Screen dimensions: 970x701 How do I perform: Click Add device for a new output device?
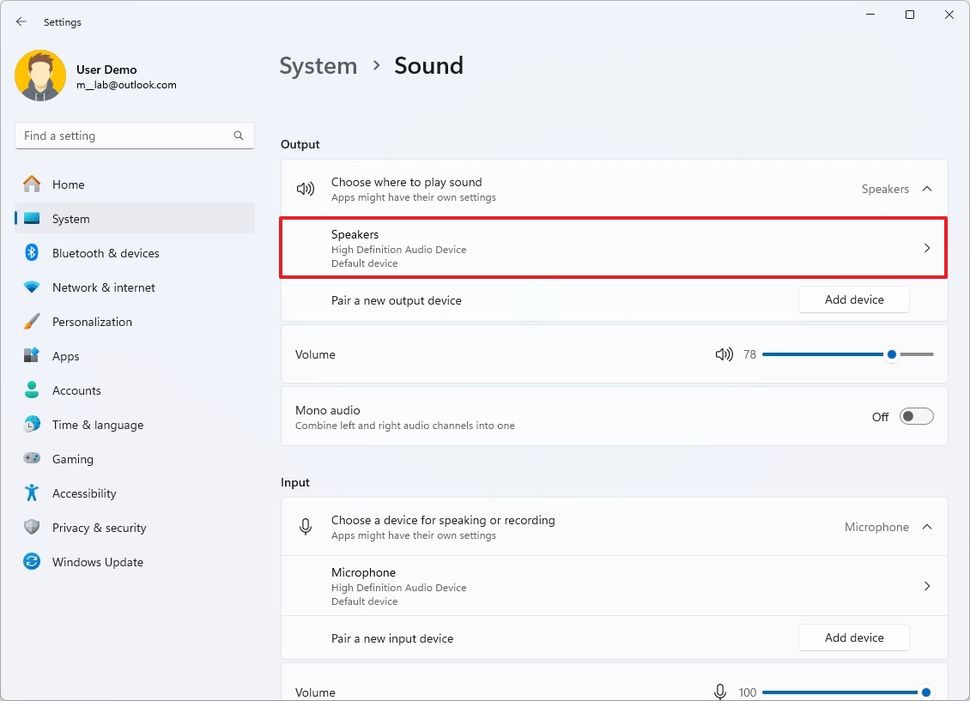pos(853,299)
